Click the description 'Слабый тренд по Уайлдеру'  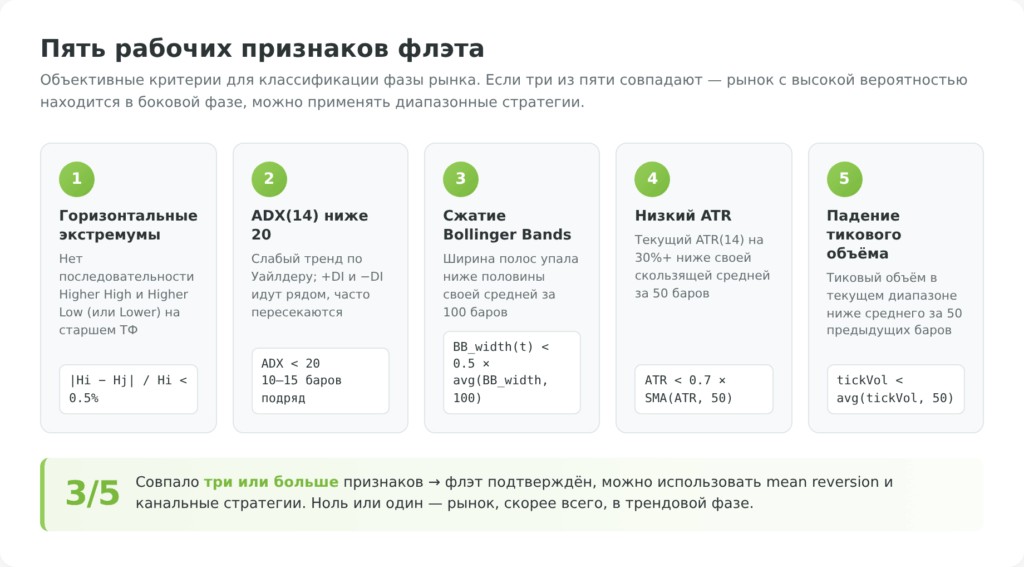(317, 285)
